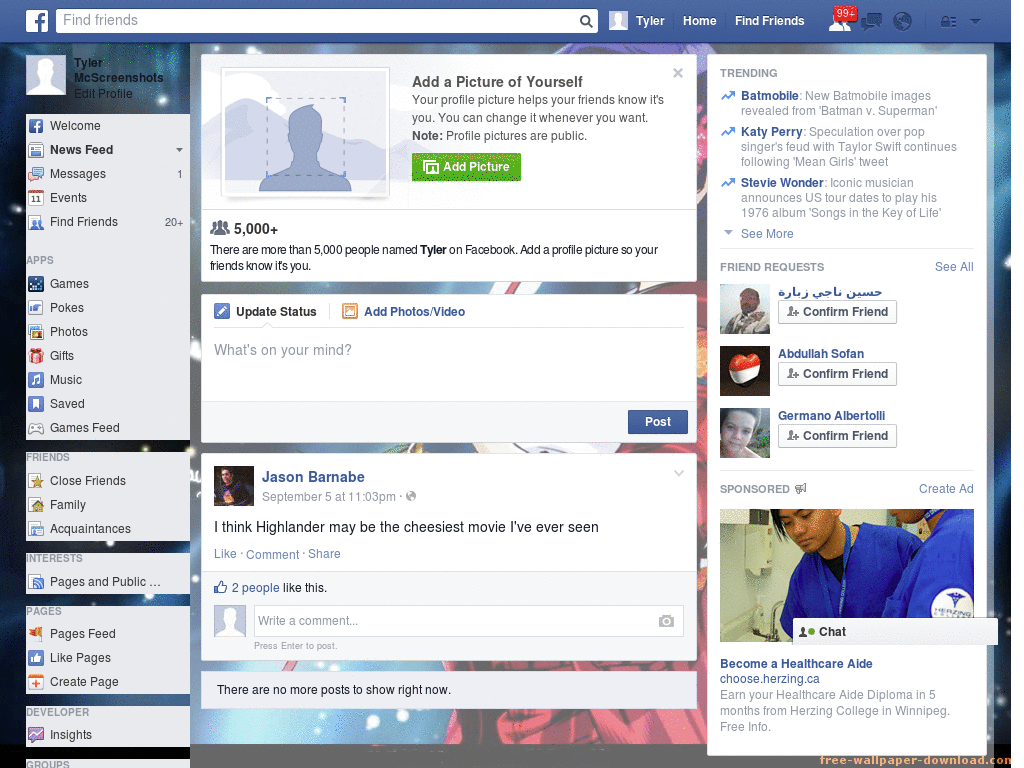Confirm friend request from Germano Albertolli
1024x768 pixels.
coord(837,436)
